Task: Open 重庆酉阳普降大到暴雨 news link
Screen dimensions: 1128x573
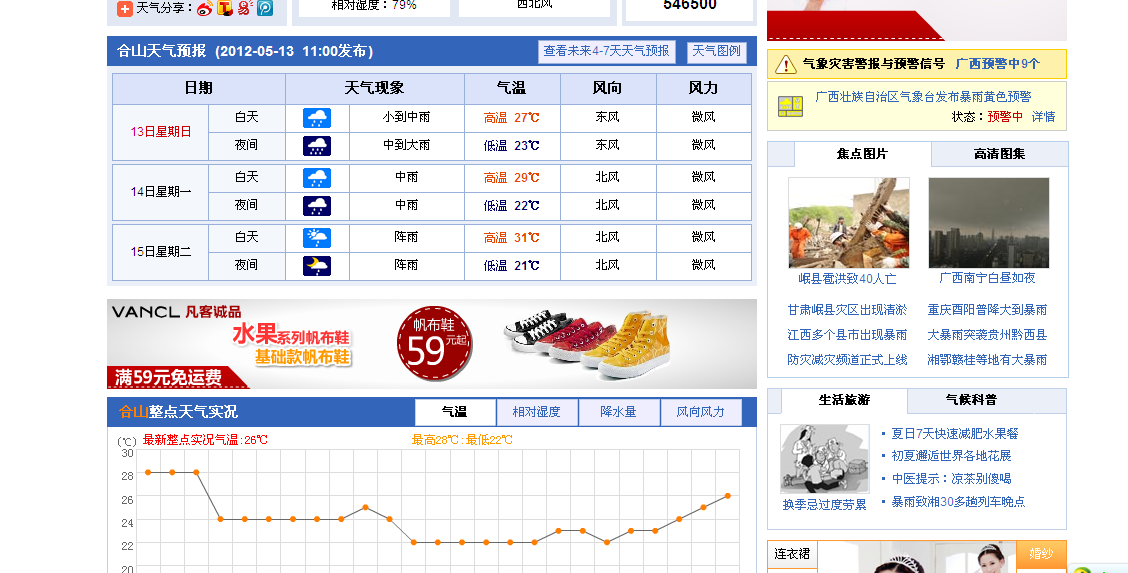Action: [x=987, y=310]
